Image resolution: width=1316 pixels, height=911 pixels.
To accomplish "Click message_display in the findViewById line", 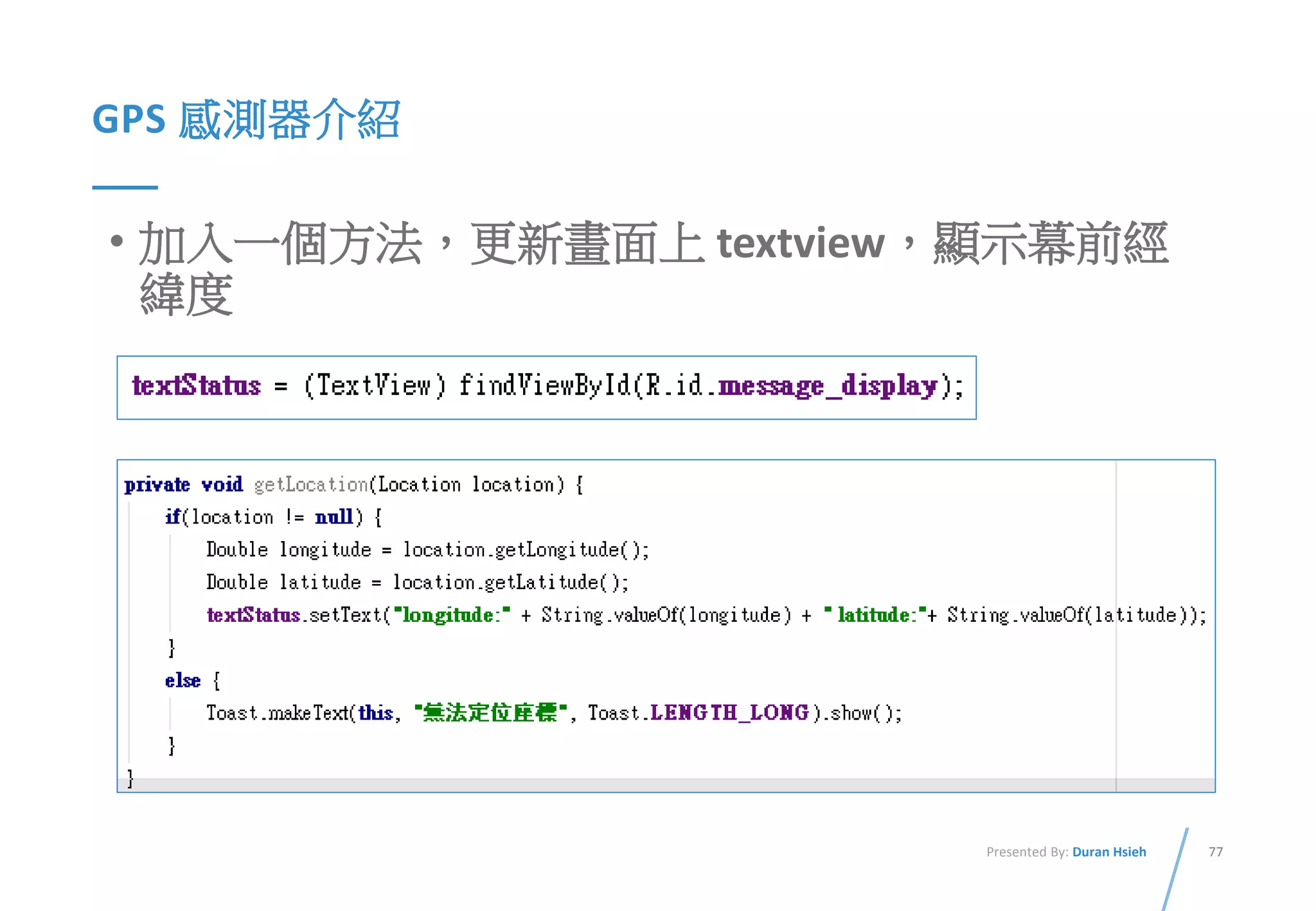I will [x=828, y=385].
